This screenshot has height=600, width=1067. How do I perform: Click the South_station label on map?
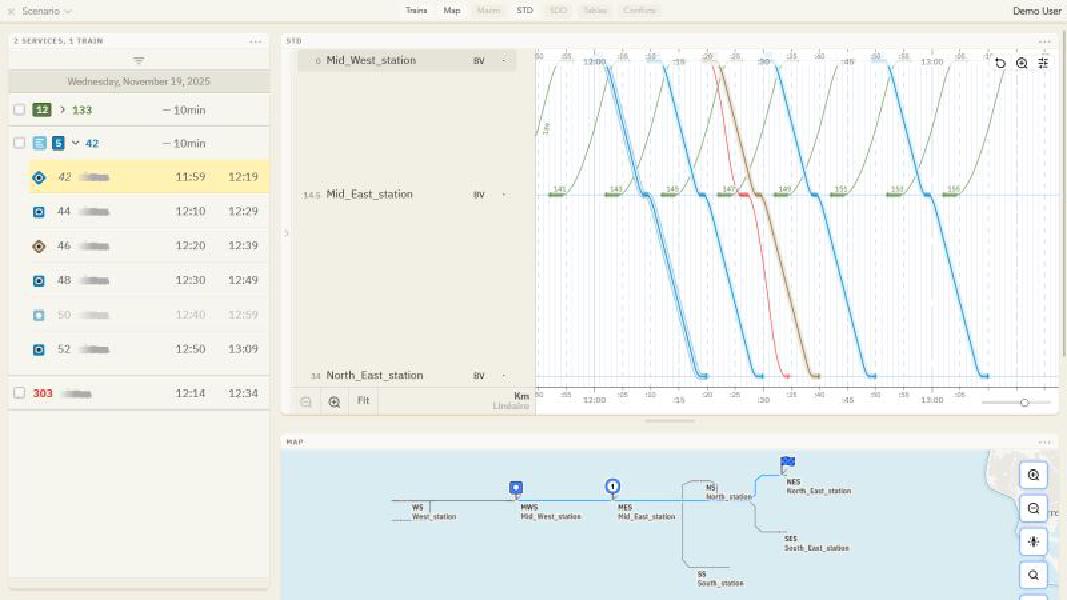pyautogui.click(x=720, y=583)
